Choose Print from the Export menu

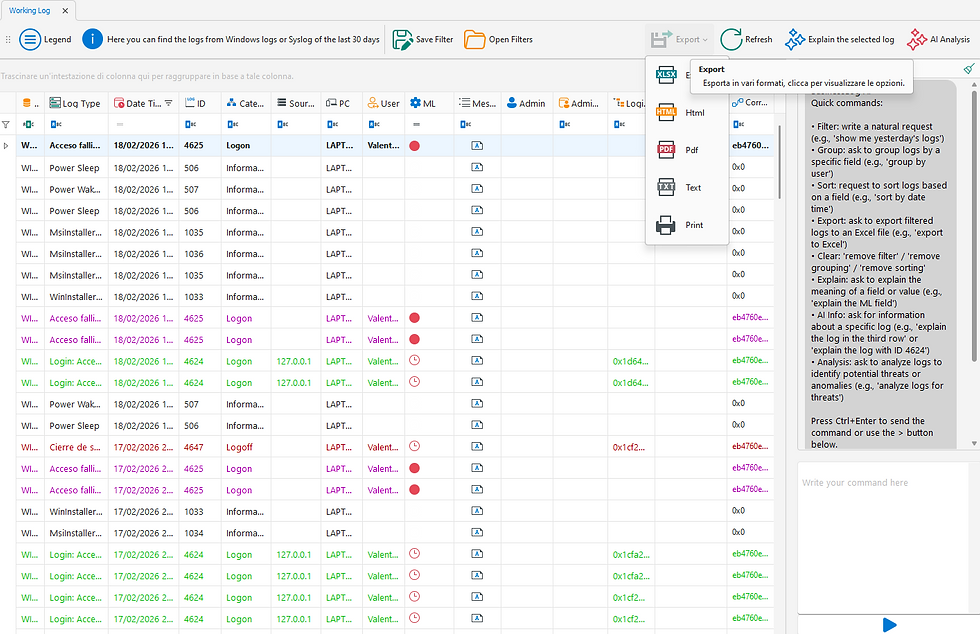[686, 225]
